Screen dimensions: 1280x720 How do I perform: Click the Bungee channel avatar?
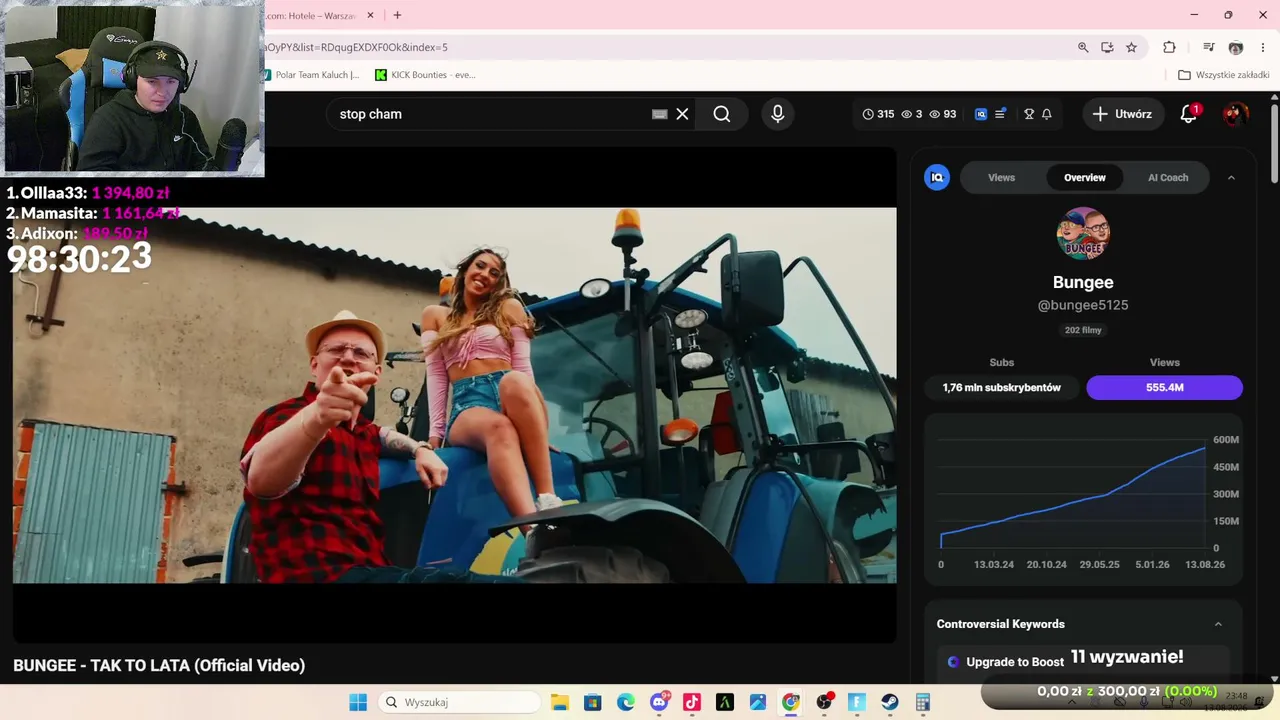(x=1083, y=234)
